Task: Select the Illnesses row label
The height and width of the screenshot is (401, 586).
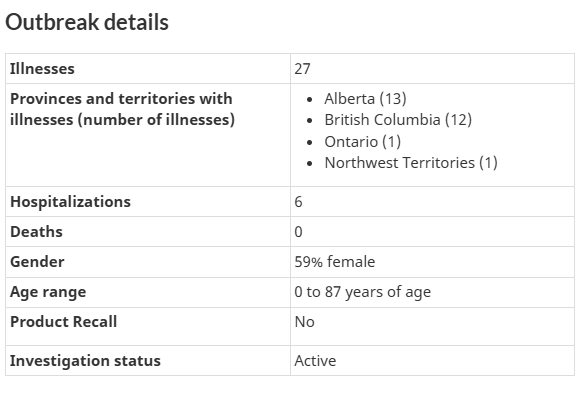Action: point(42,69)
